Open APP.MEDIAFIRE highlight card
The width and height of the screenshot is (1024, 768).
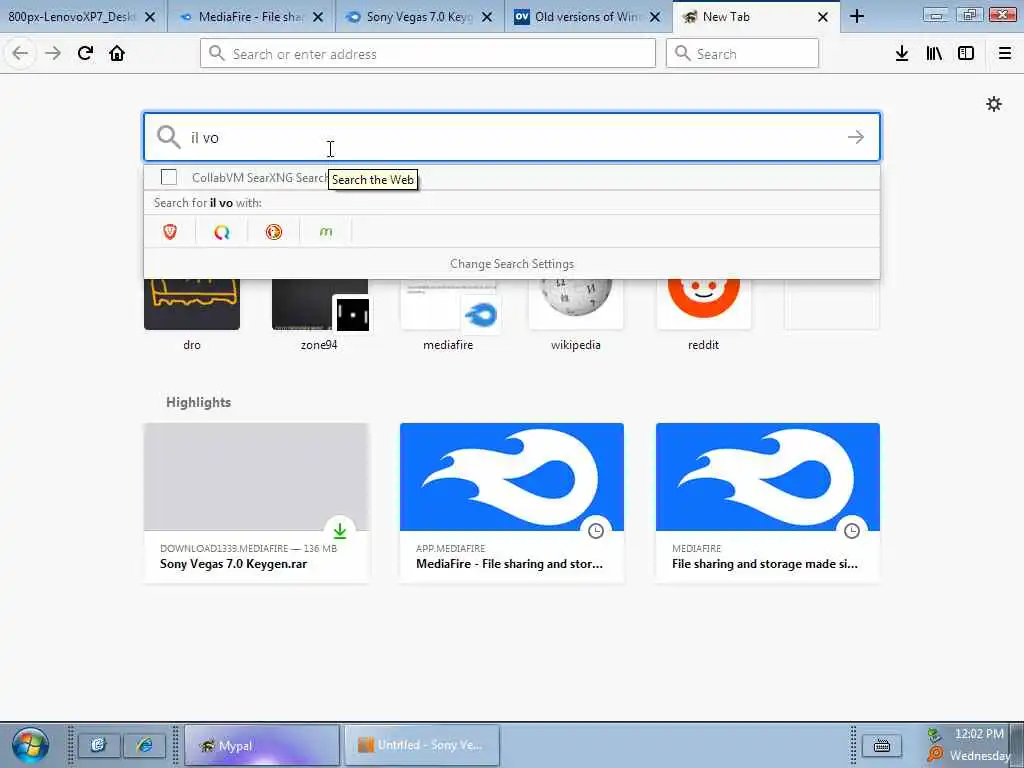[511, 503]
